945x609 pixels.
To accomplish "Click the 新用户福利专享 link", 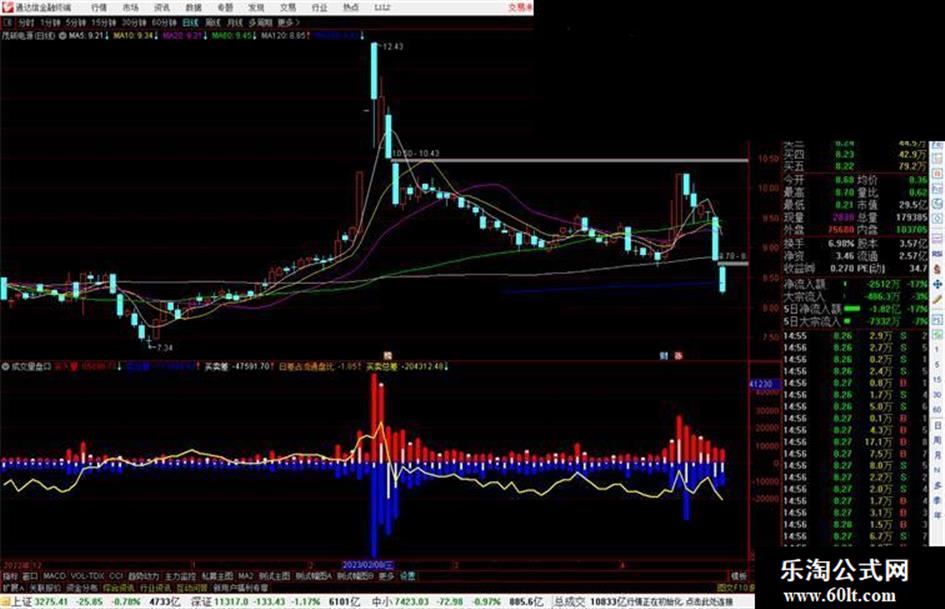I will (241, 587).
